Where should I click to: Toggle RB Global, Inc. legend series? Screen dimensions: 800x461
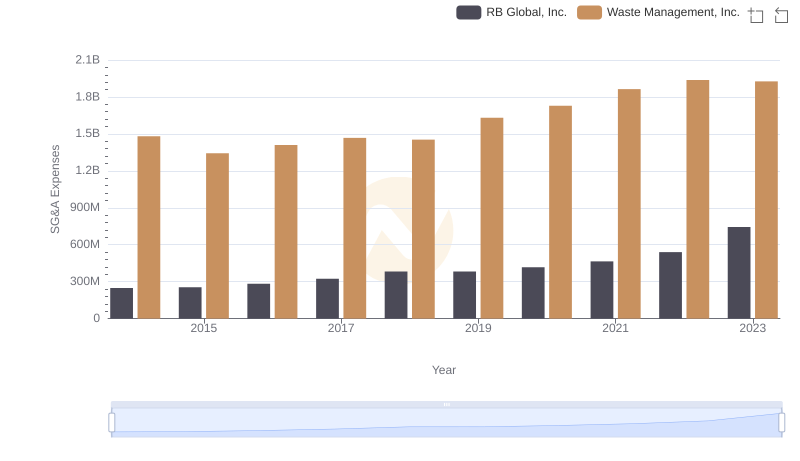coord(512,12)
